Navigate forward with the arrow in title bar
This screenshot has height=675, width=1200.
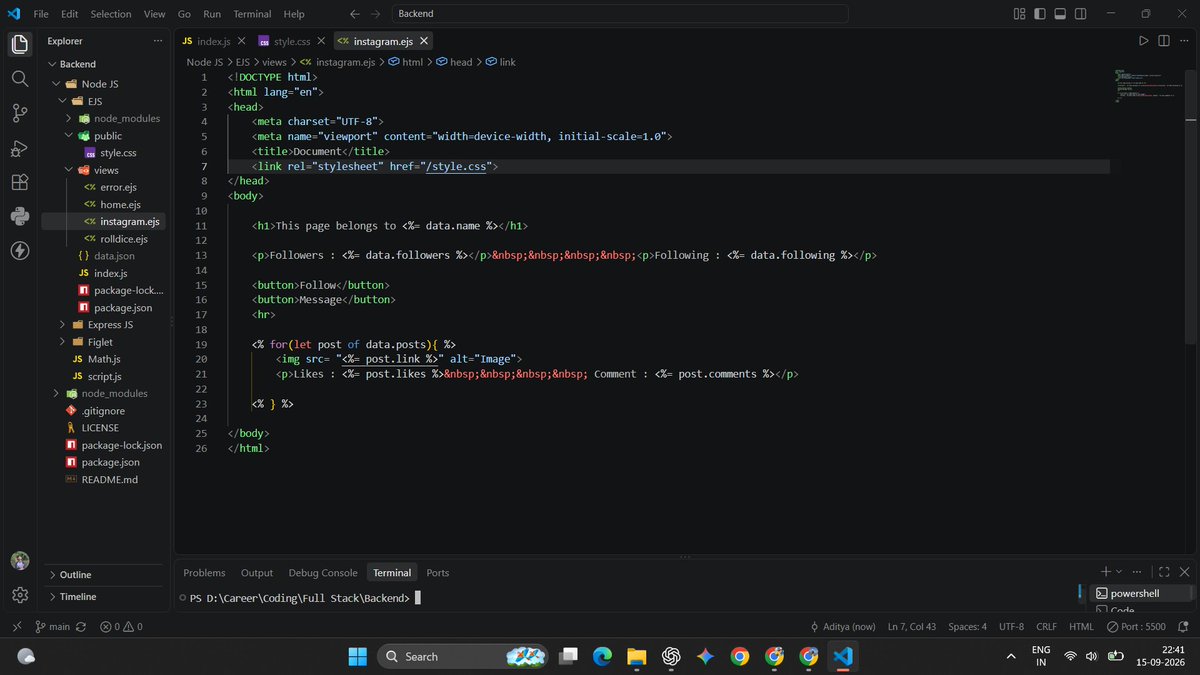click(x=376, y=14)
